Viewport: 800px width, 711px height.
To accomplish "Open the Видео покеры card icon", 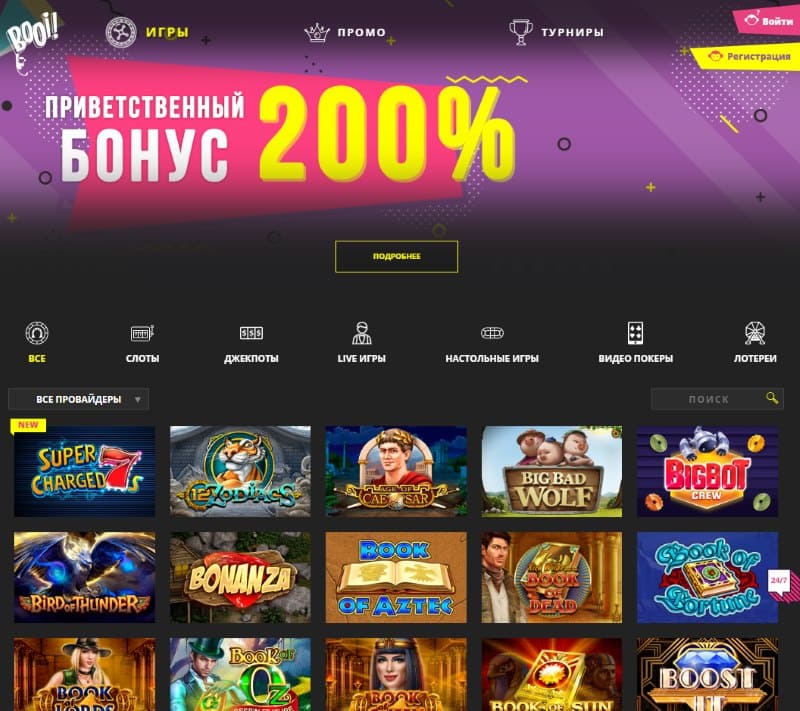I will pyautogui.click(x=635, y=333).
